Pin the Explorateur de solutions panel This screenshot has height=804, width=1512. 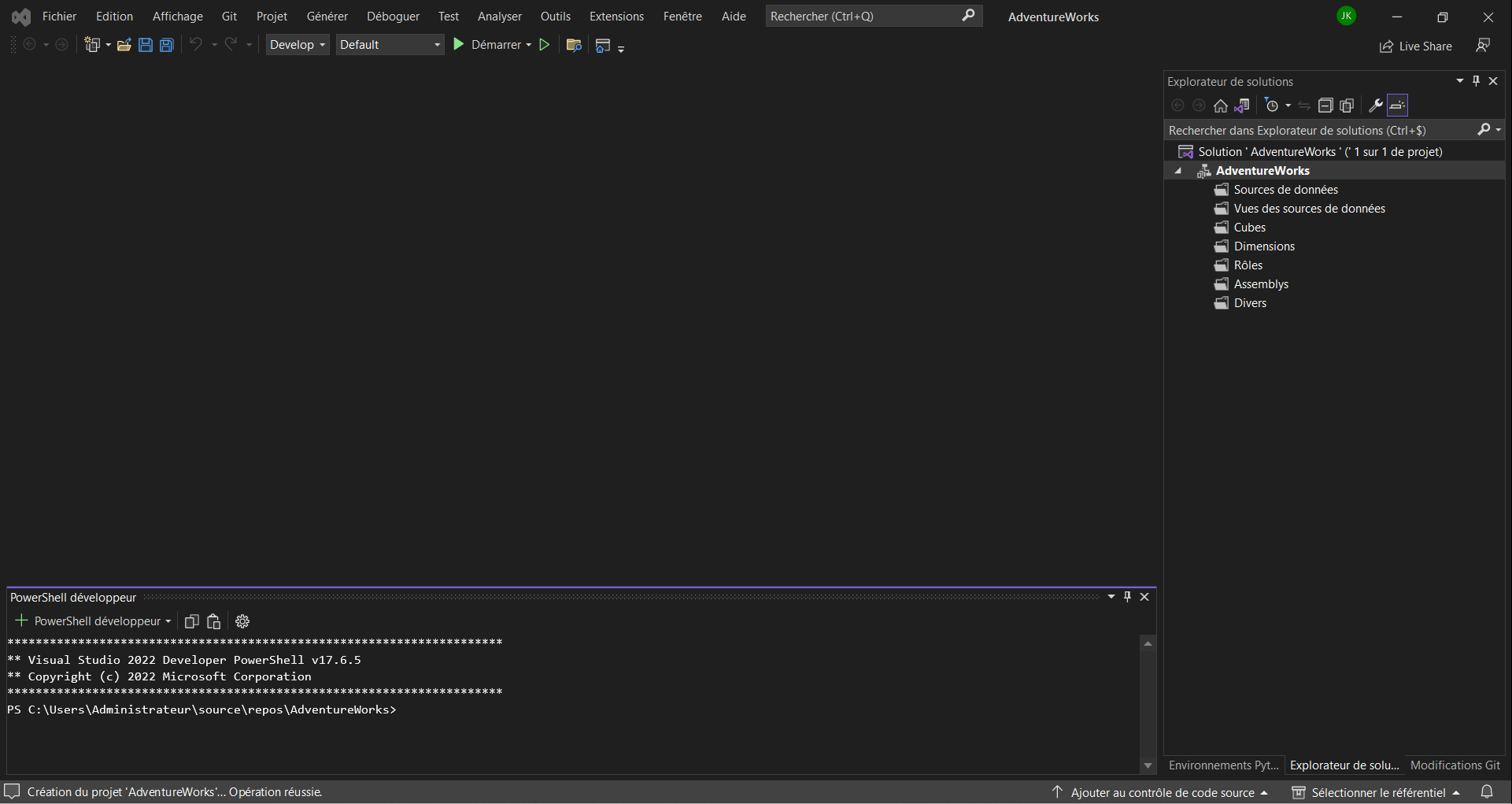pos(1477,81)
